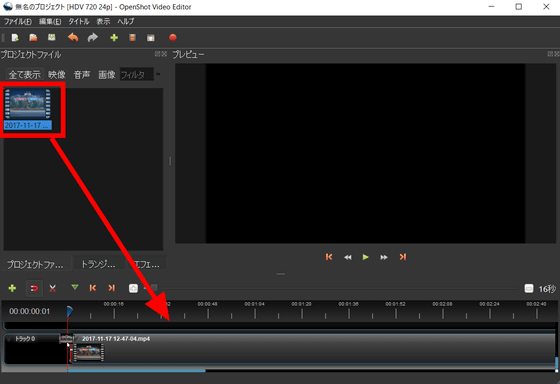Jump preview to end

403,257
